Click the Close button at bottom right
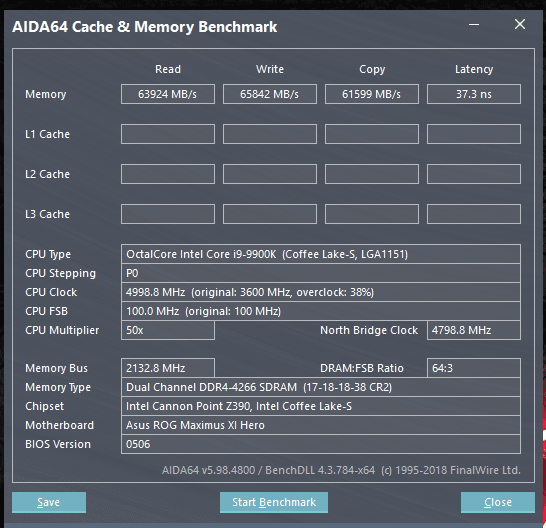546x528 pixels. (498, 502)
